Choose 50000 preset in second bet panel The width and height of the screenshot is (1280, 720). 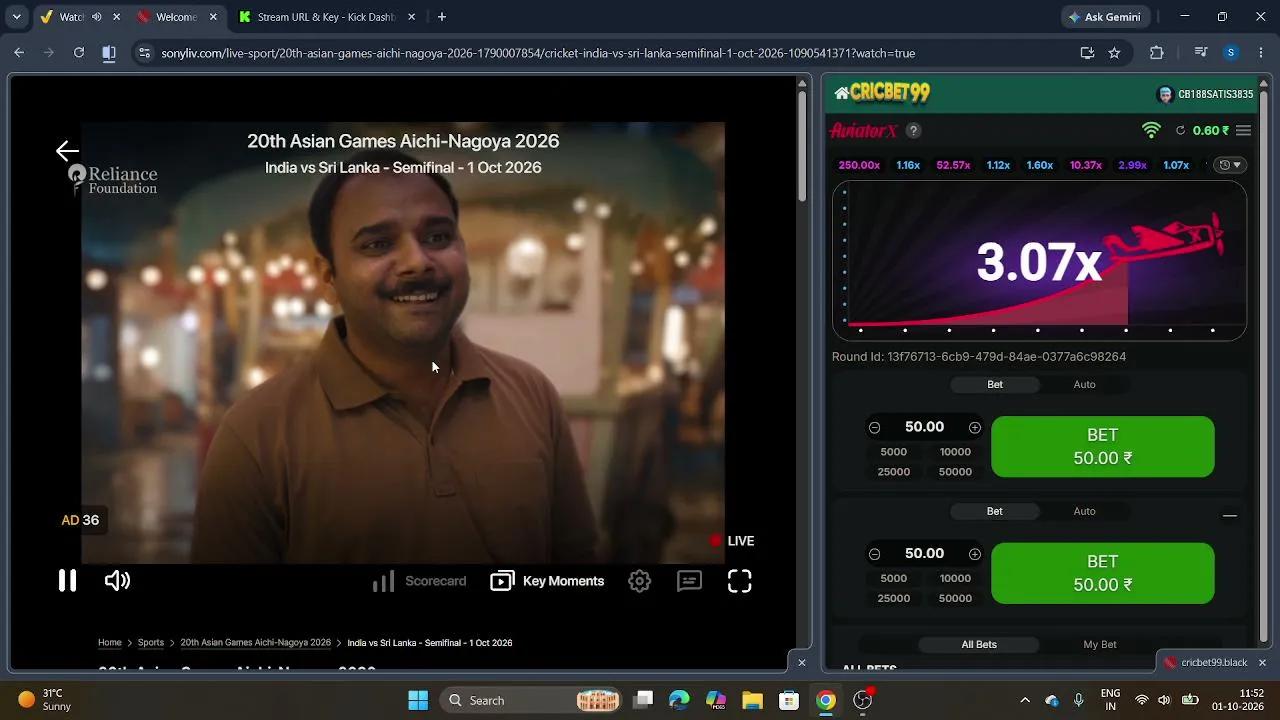(x=955, y=598)
